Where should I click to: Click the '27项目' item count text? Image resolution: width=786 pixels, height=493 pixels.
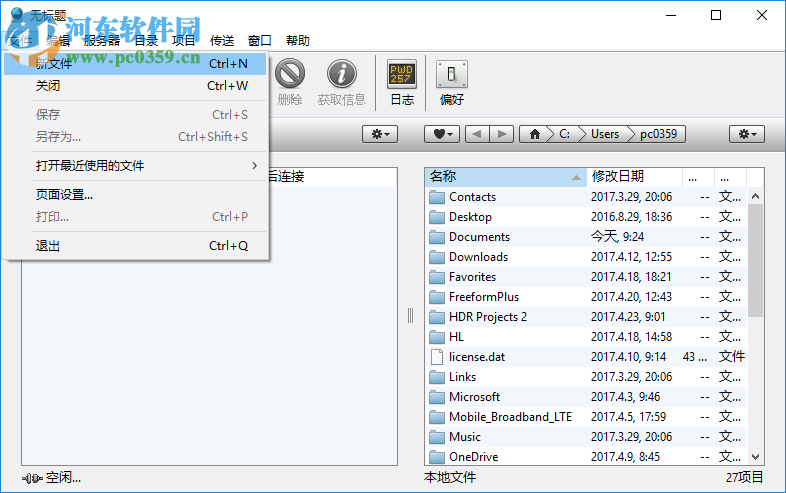pyautogui.click(x=744, y=477)
